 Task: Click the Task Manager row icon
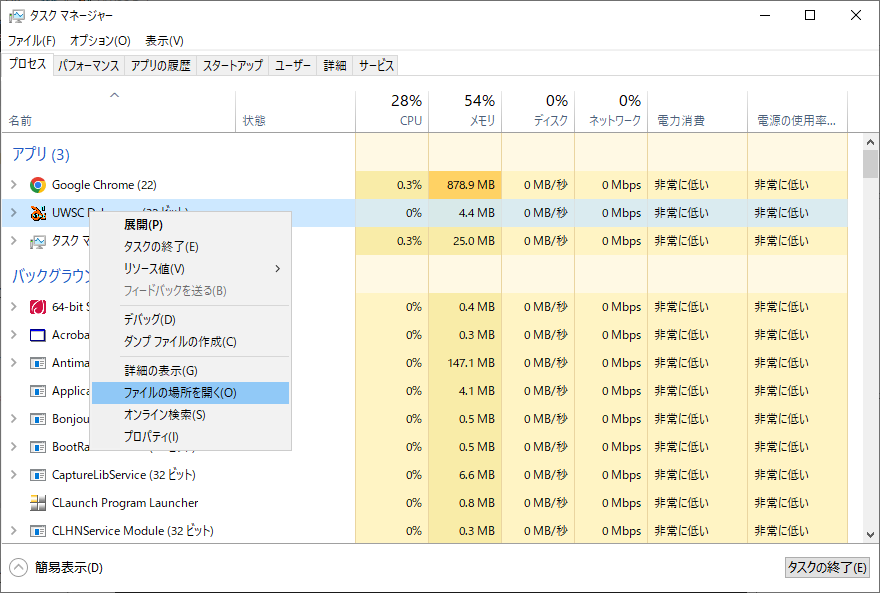(38, 241)
